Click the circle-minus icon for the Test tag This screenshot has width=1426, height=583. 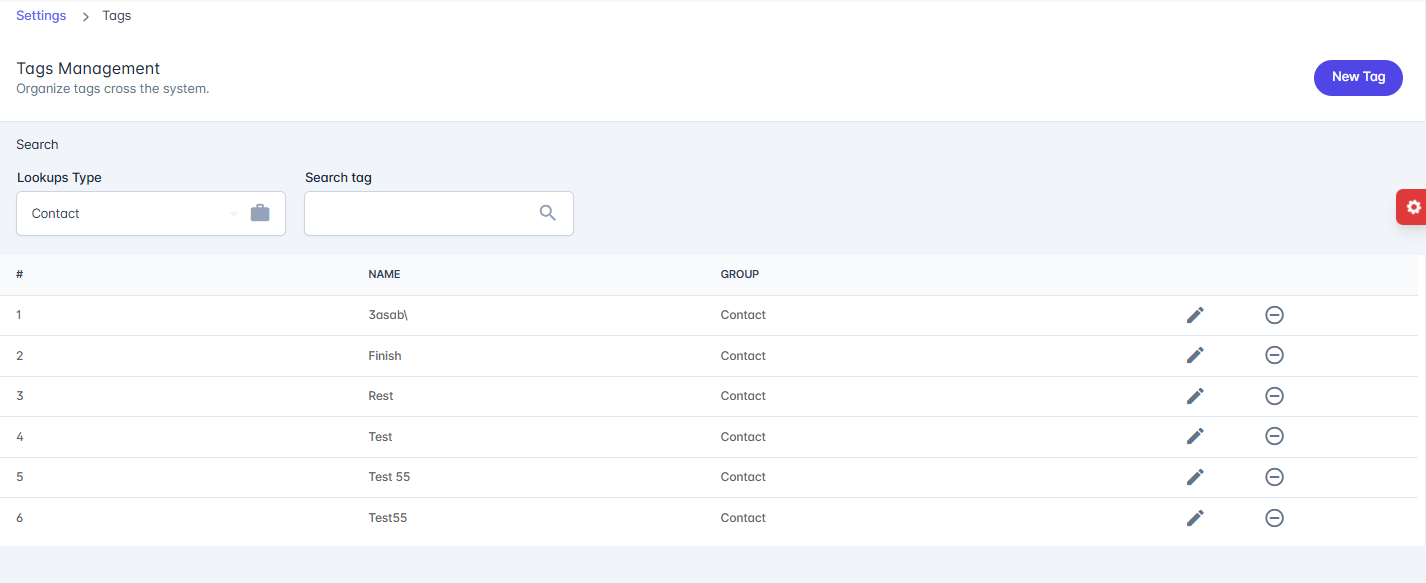click(1274, 436)
